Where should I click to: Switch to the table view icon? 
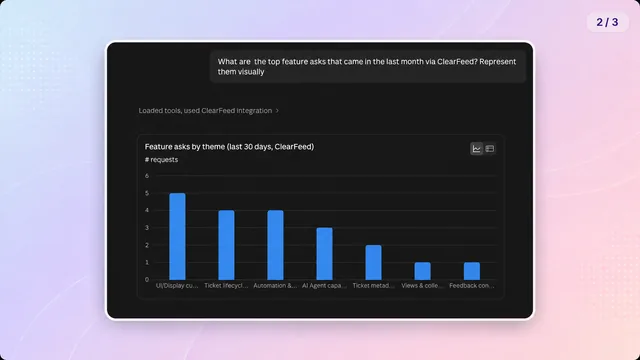(x=490, y=149)
